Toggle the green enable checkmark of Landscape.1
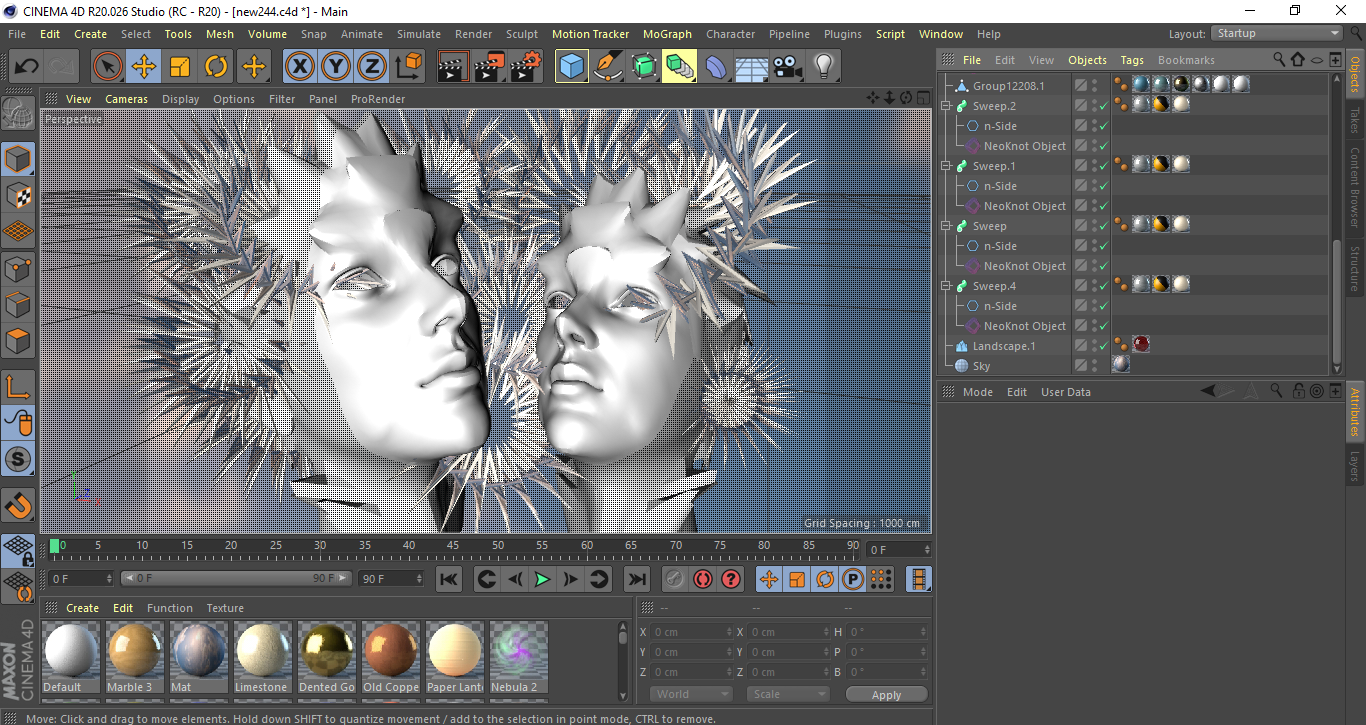This screenshot has height=725, width=1366. pyautogui.click(x=1103, y=346)
